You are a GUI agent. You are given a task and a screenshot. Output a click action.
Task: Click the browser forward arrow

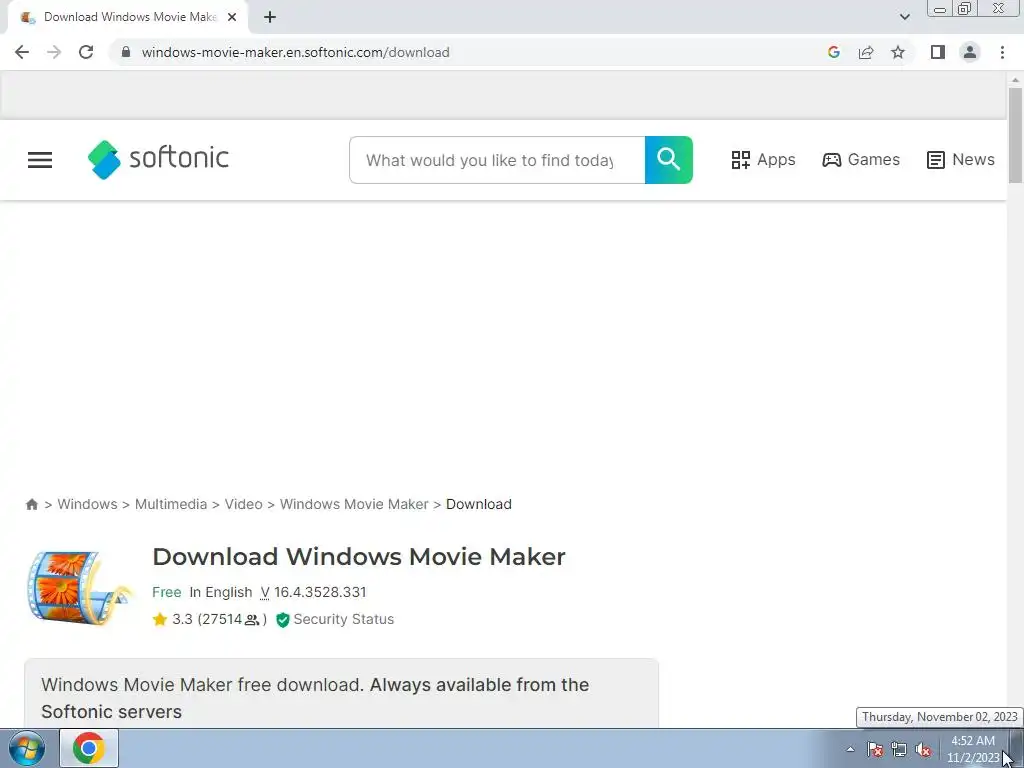(54, 52)
